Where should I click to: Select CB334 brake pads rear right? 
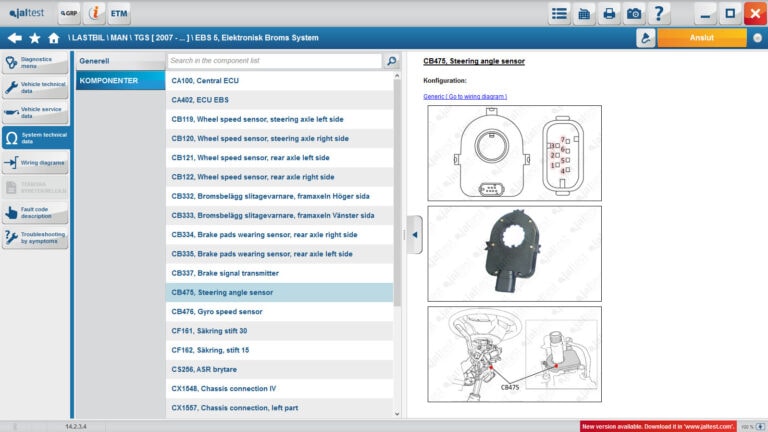[279, 235]
